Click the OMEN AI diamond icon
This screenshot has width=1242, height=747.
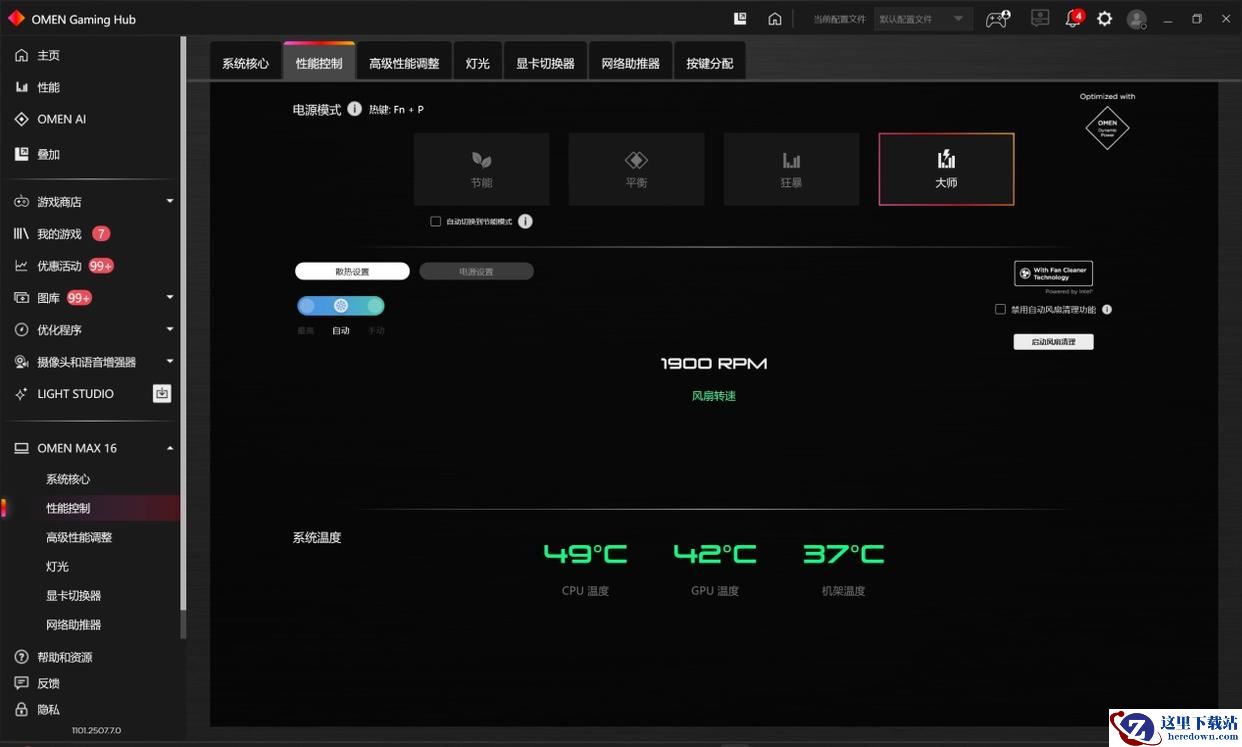[22, 119]
